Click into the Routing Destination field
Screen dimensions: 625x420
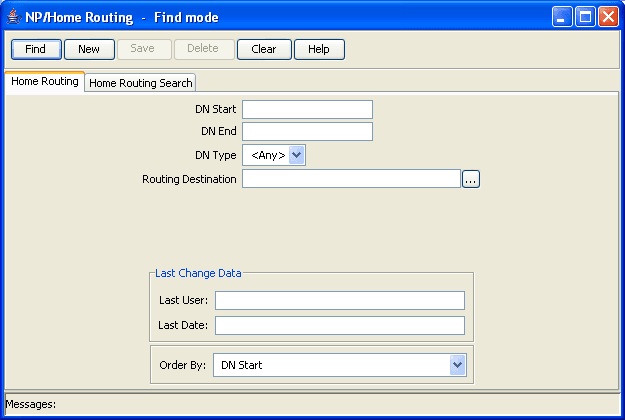[x=351, y=179]
